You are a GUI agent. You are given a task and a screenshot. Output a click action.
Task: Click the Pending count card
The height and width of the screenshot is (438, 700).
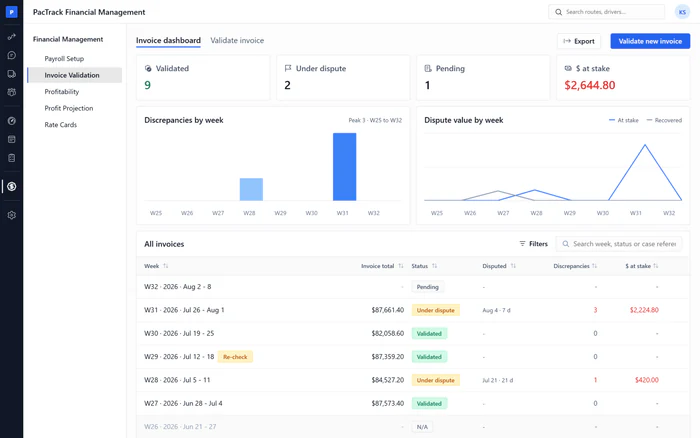[483, 78]
